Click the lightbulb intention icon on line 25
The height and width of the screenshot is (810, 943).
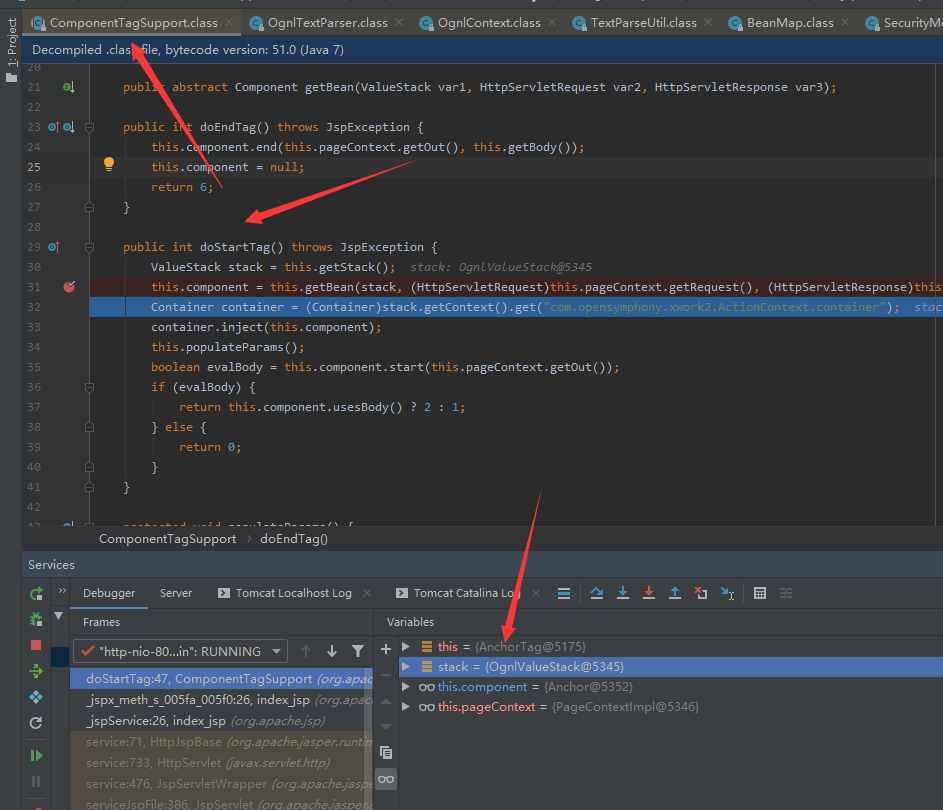110,166
